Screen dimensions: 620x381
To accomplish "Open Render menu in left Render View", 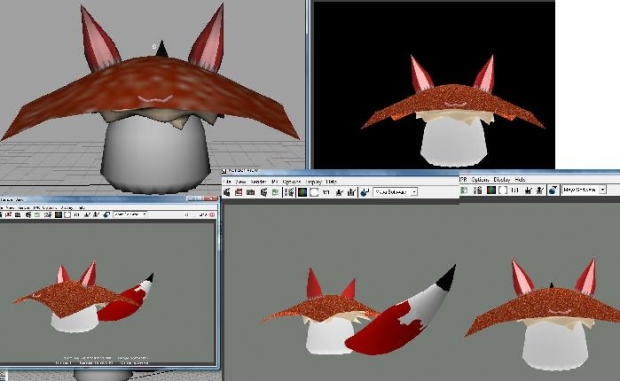I will pyautogui.click(x=24, y=207).
